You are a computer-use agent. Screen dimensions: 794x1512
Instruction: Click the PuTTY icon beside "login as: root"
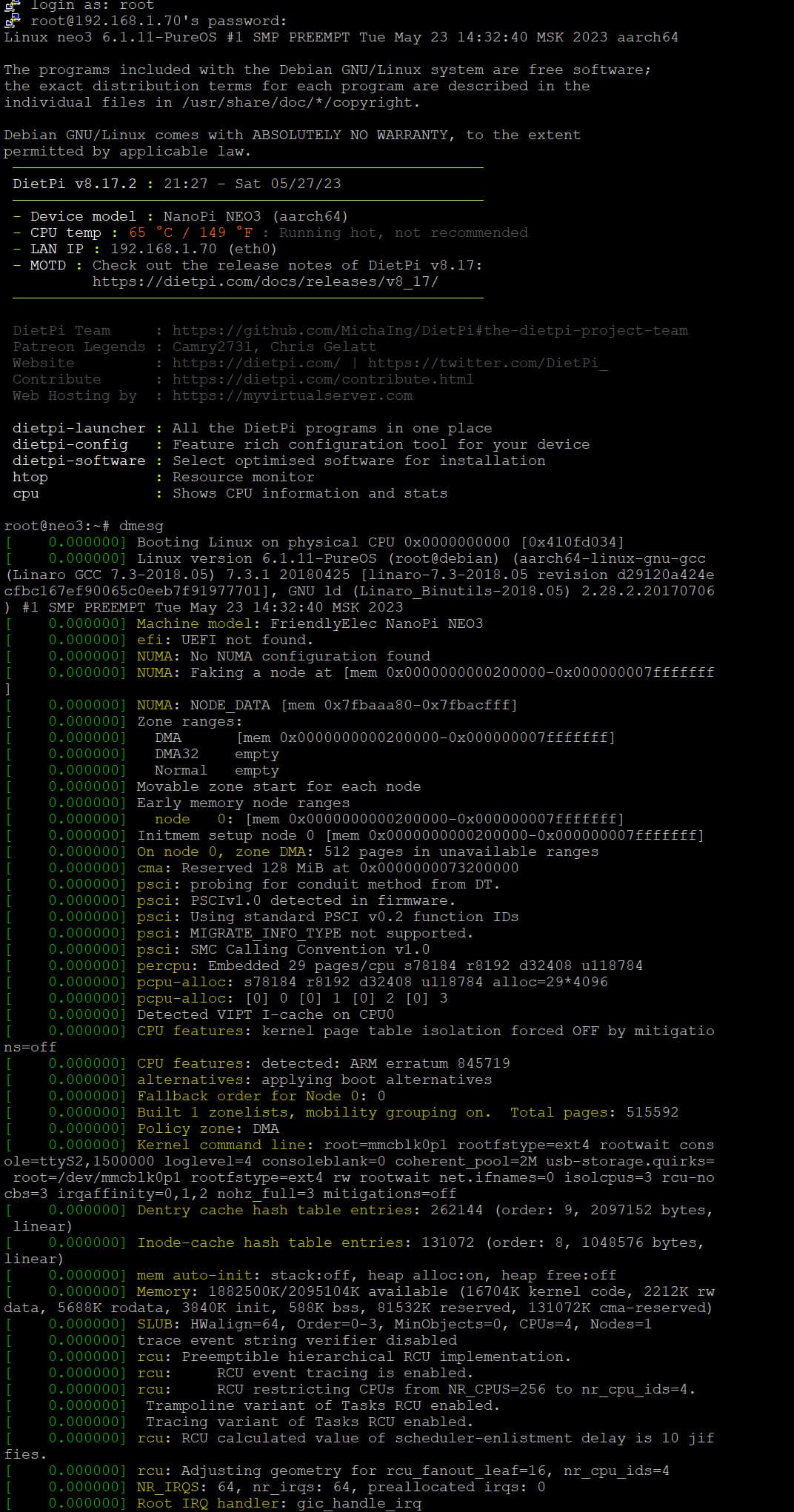11,5
